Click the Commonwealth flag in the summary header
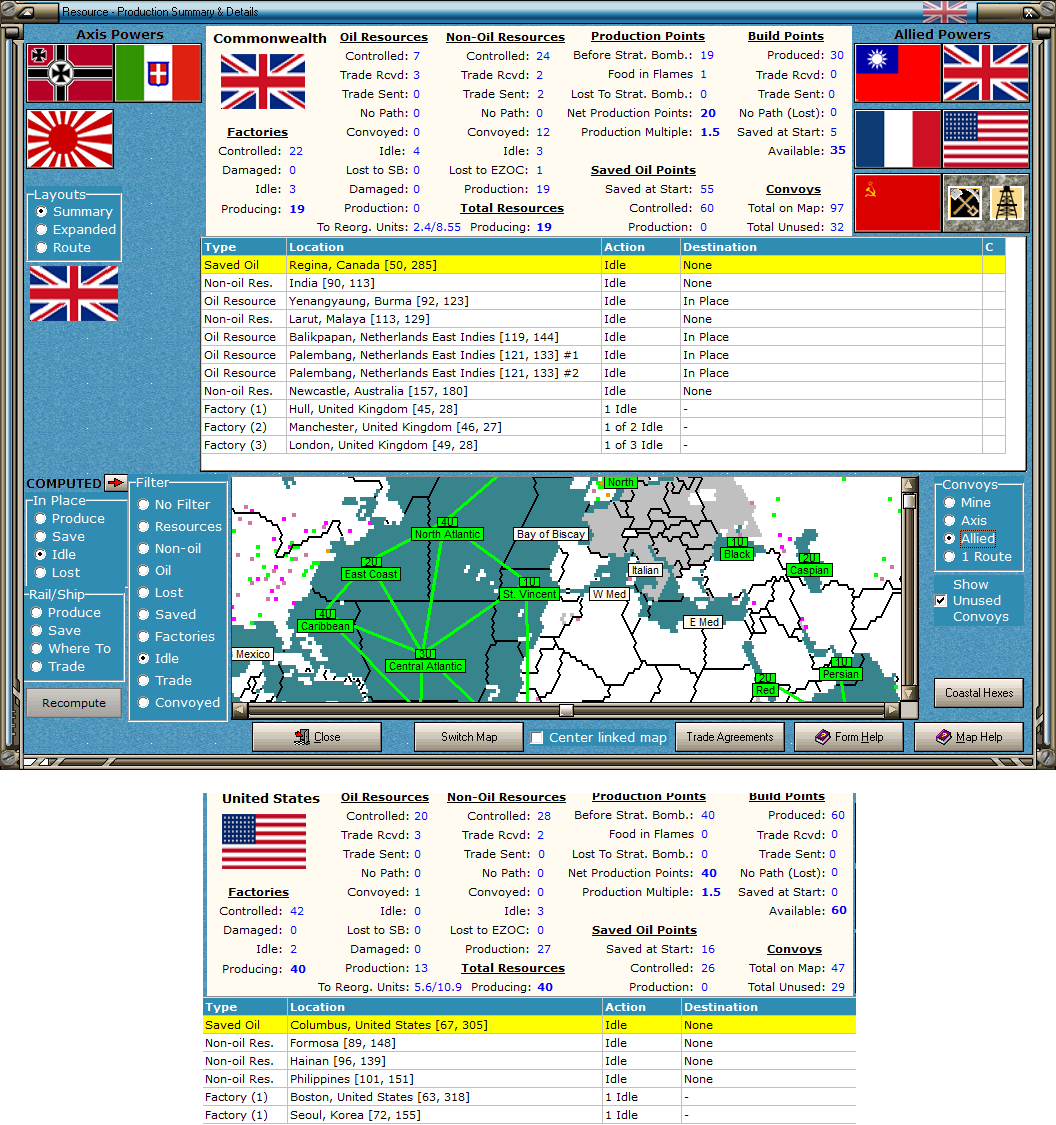The image size is (1056, 1125). tap(263, 82)
